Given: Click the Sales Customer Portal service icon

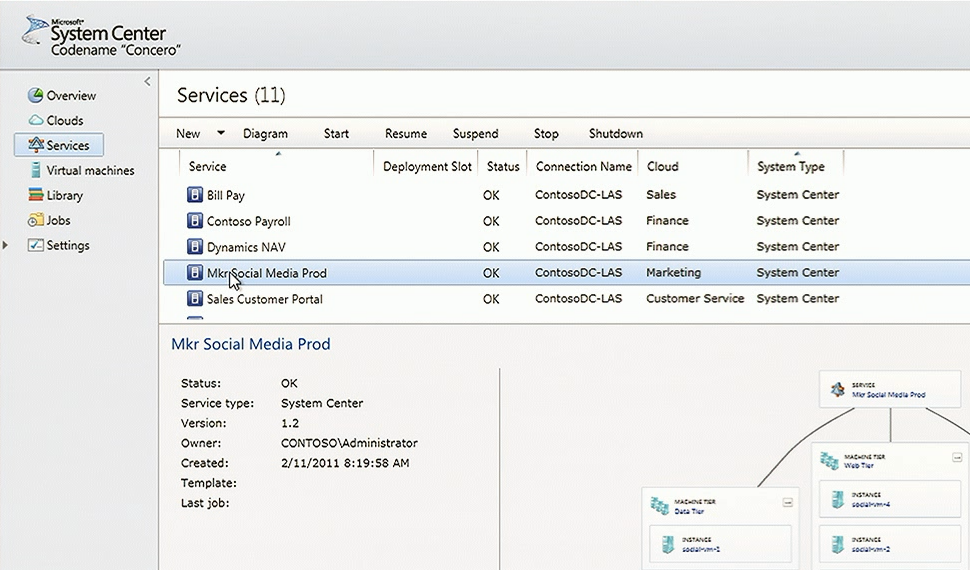Looking at the screenshot, I should 195,299.
